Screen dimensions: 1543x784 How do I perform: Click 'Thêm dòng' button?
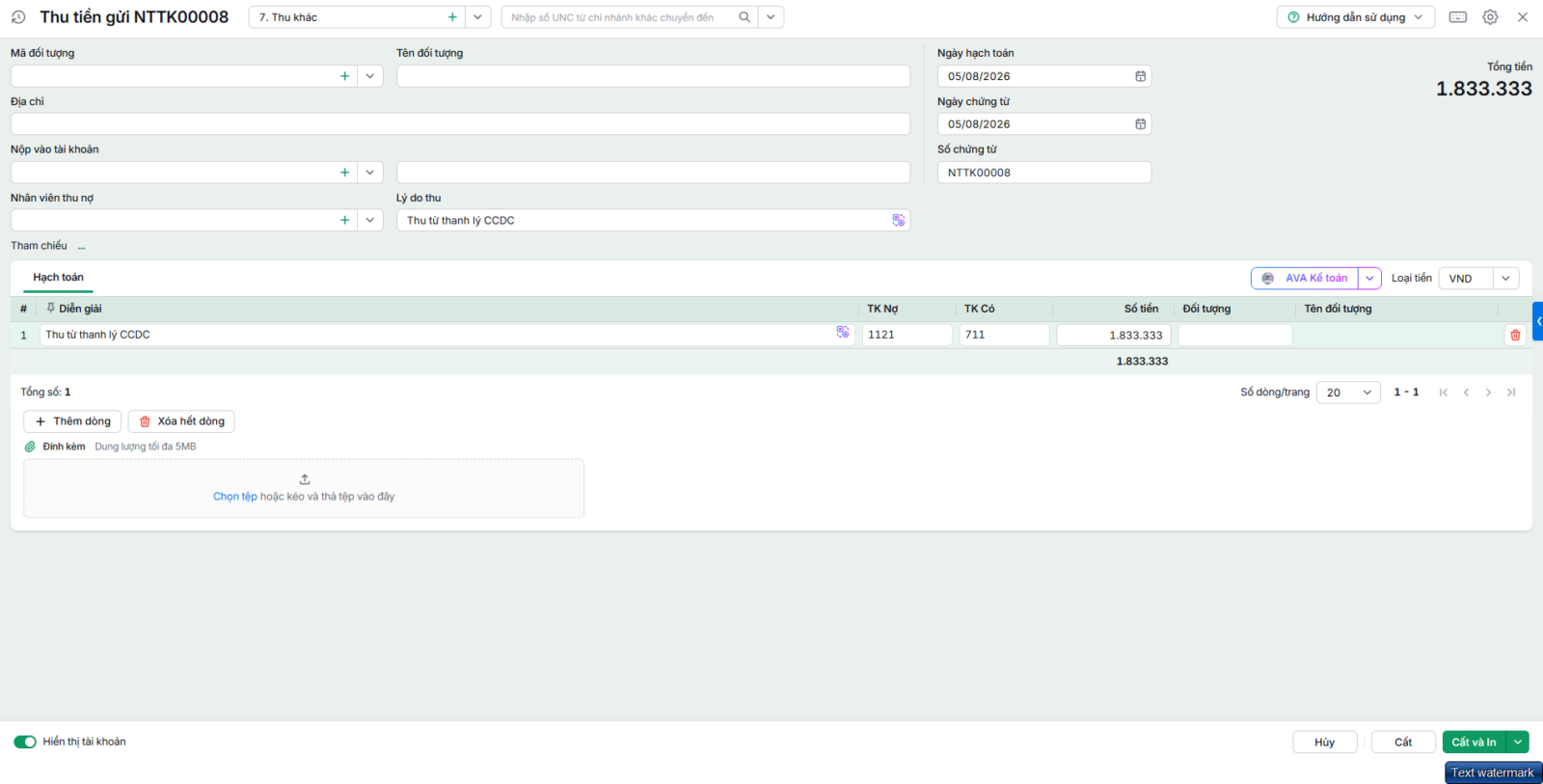tap(72, 421)
